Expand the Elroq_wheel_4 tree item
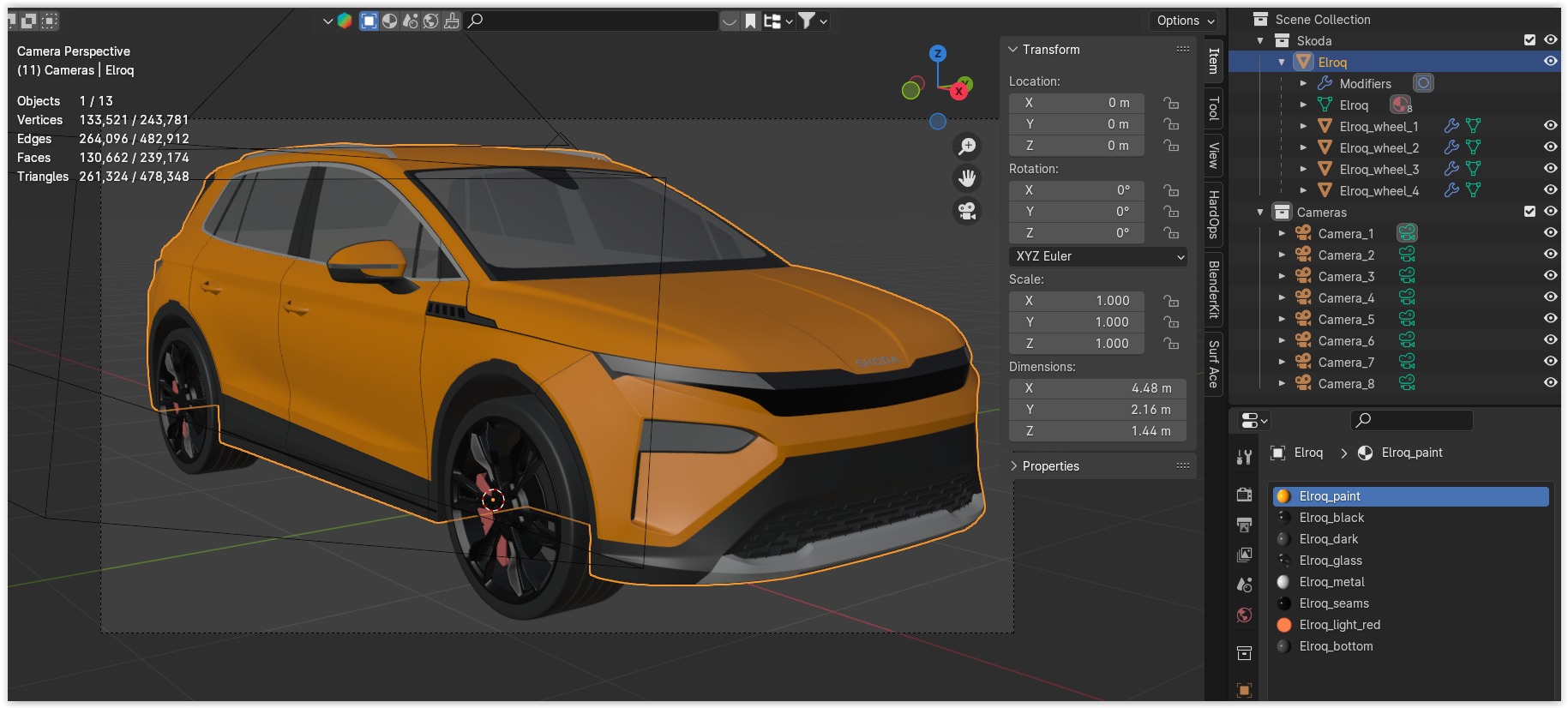This screenshot has height=708, width=1568. point(1303,190)
